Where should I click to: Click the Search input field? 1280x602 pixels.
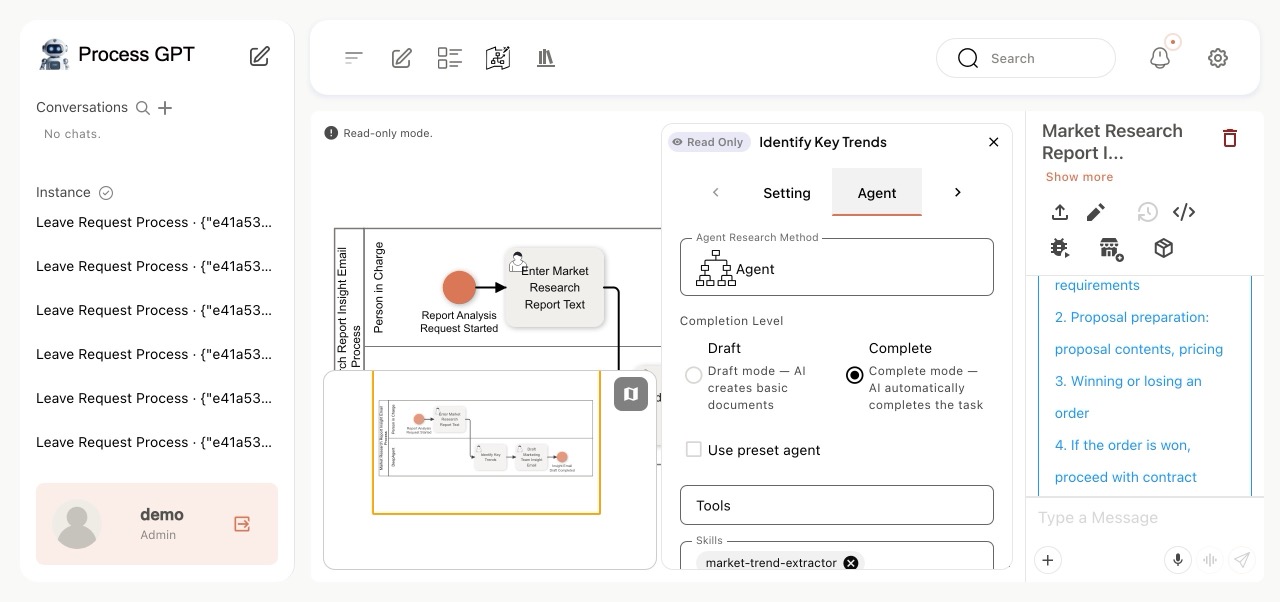[x=1026, y=58]
